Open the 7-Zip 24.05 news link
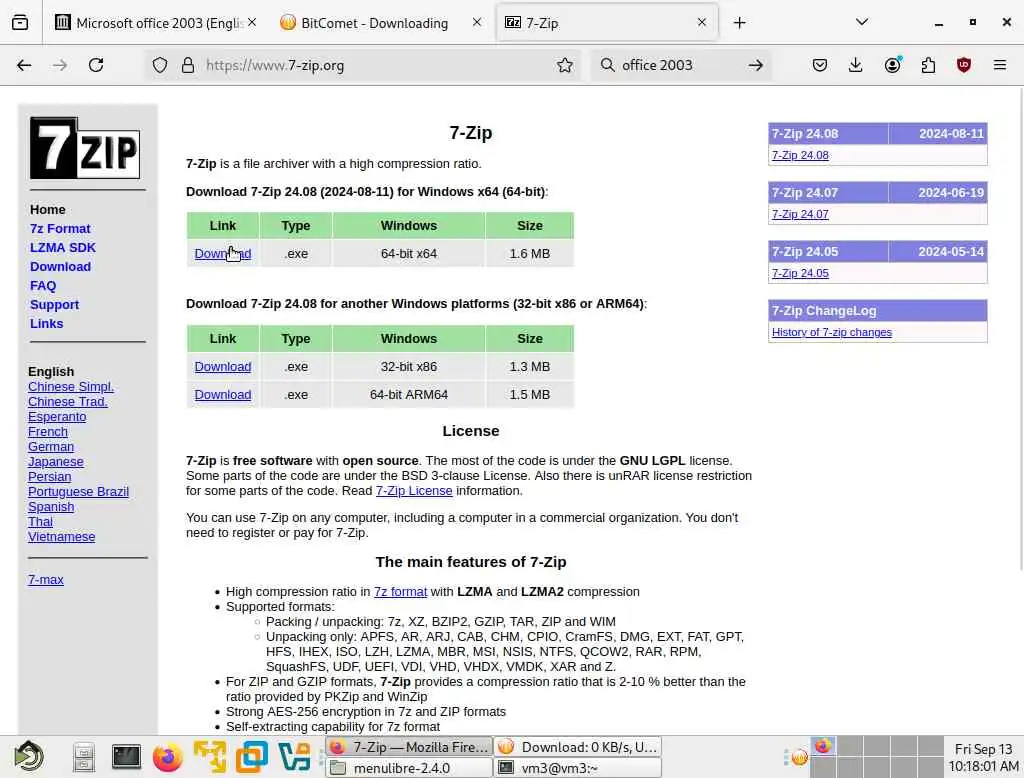This screenshot has height=778, width=1024. [800, 273]
